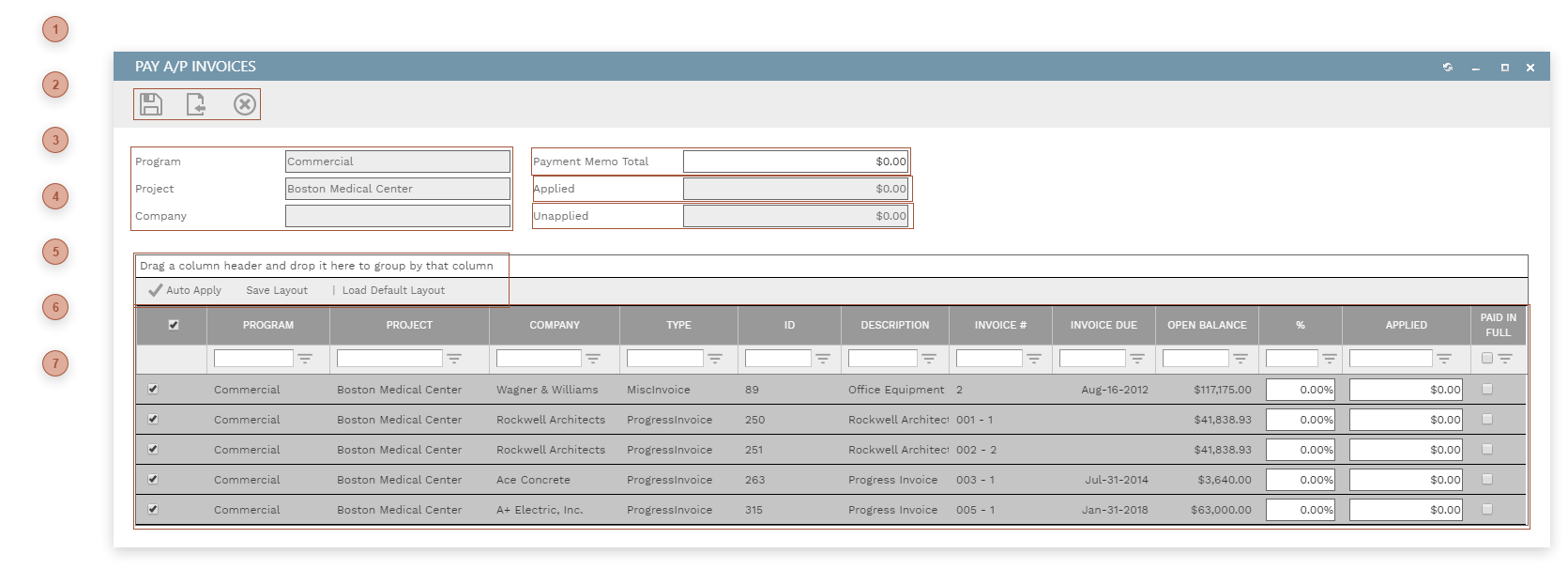Toggle the select-all checkbox in grid header

pyautogui.click(x=174, y=325)
